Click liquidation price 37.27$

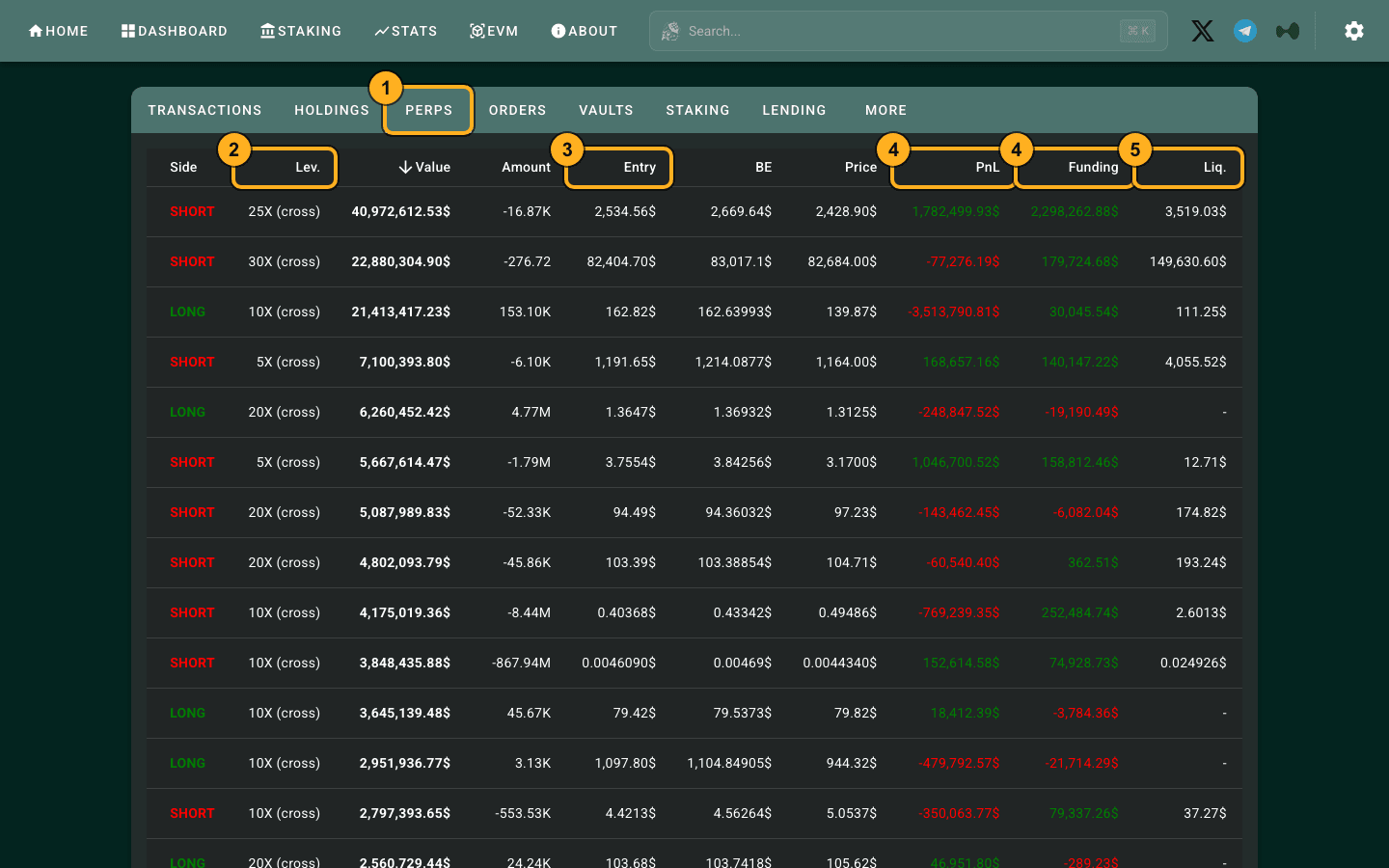pyautogui.click(x=1205, y=813)
